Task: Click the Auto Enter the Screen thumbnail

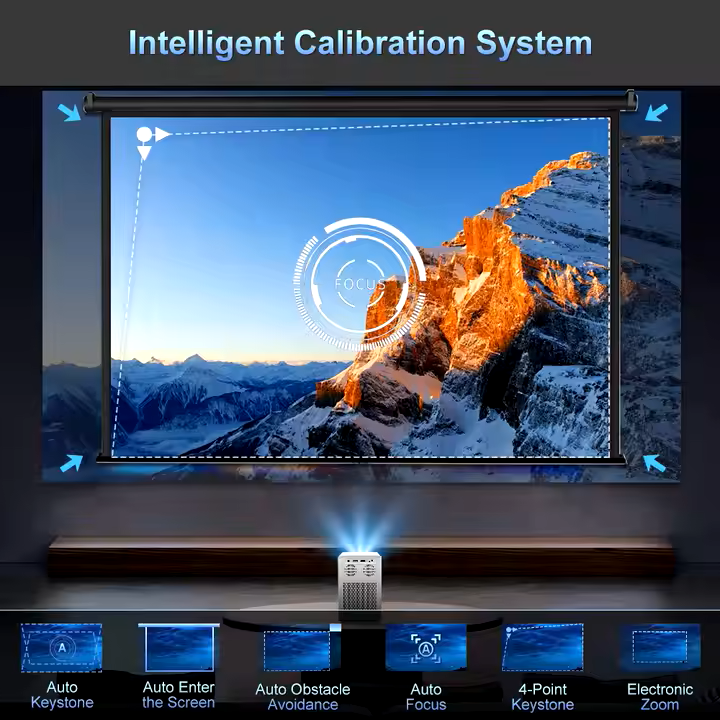Action: 178,647
